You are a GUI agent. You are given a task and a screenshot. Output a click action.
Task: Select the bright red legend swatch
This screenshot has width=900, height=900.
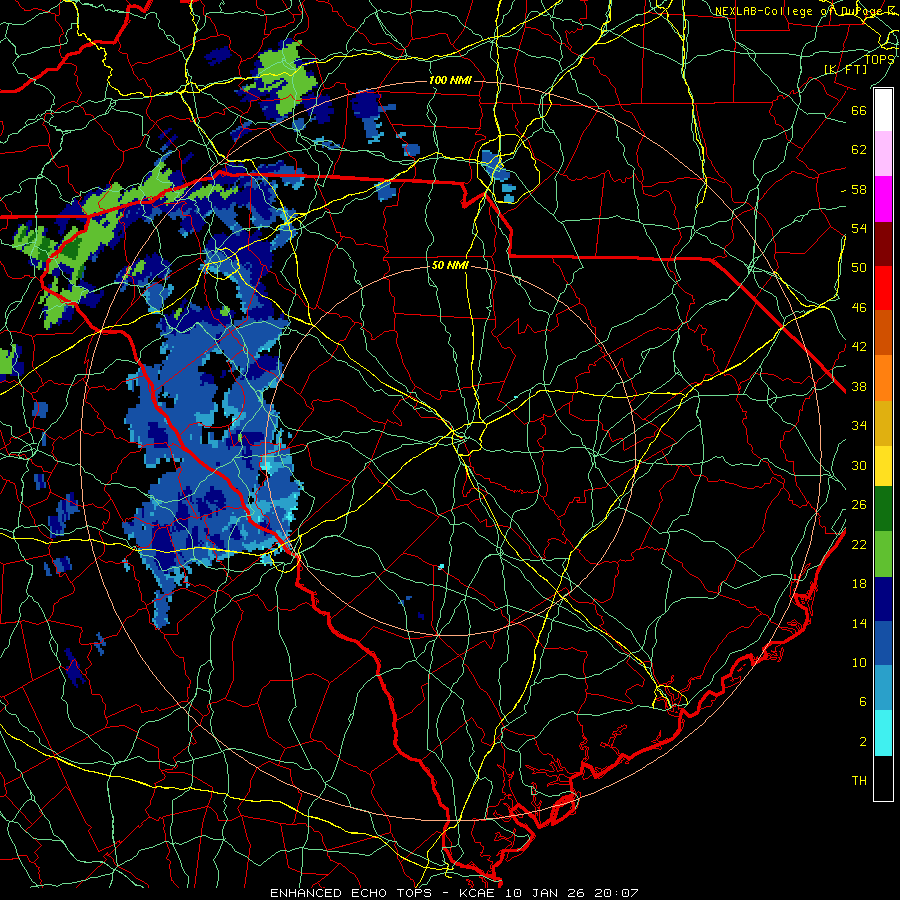click(883, 288)
